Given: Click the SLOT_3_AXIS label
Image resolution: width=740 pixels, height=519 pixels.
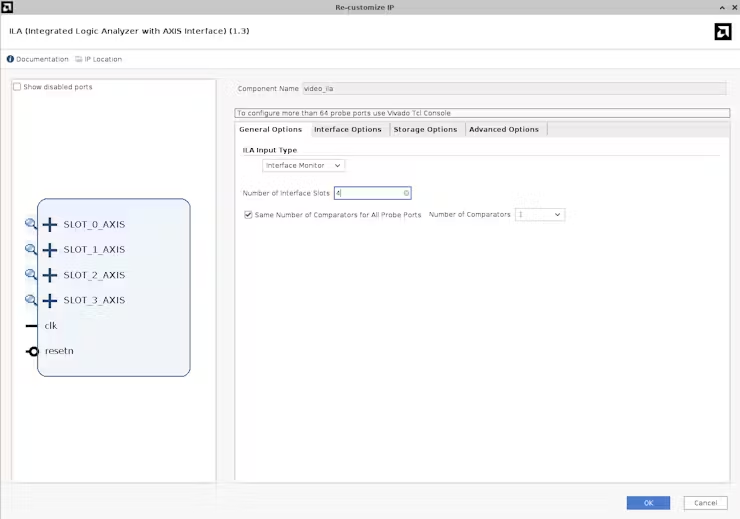Looking at the screenshot, I should (x=94, y=300).
